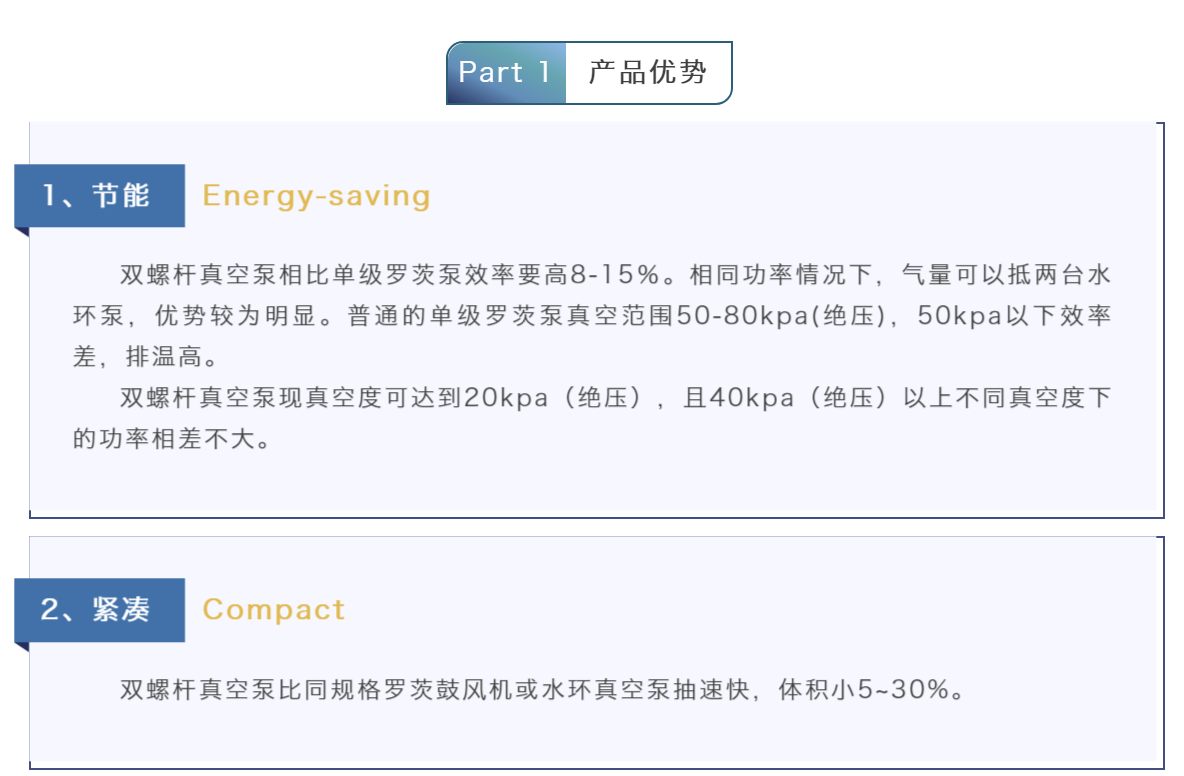Click the 8-15% efficiency figure
Viewport: 1184px width, 776px height.
pos(615,275)
